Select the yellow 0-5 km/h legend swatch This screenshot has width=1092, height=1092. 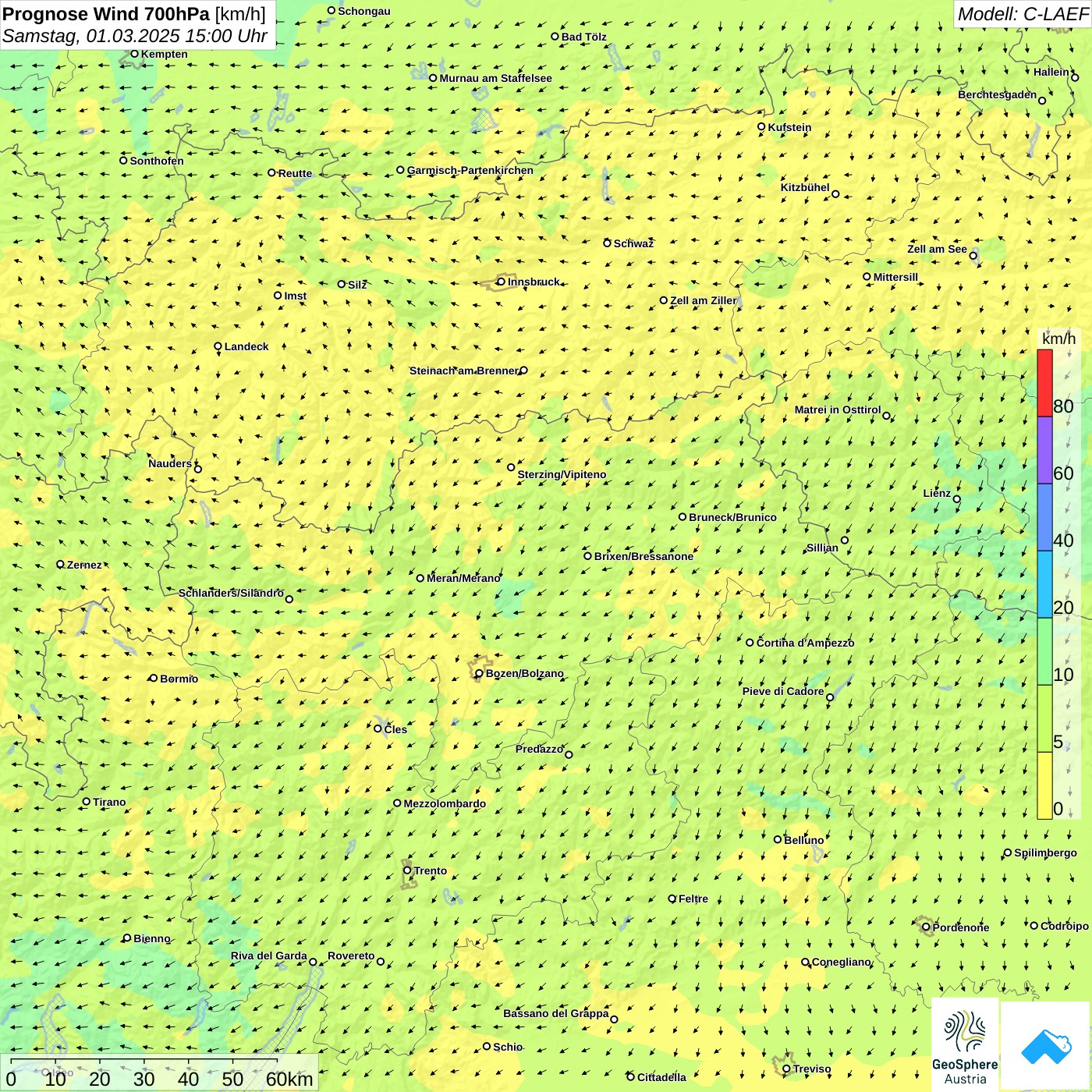click(x=1044, y=785)
